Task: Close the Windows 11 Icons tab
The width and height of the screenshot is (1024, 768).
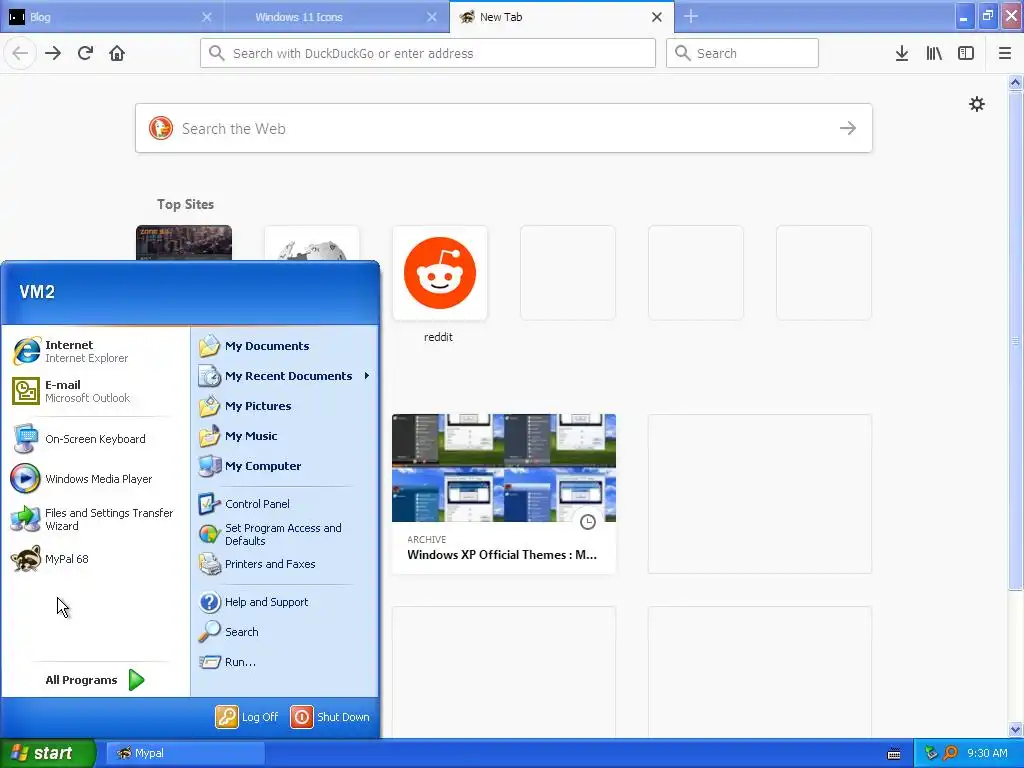Action: click(432, 17)
